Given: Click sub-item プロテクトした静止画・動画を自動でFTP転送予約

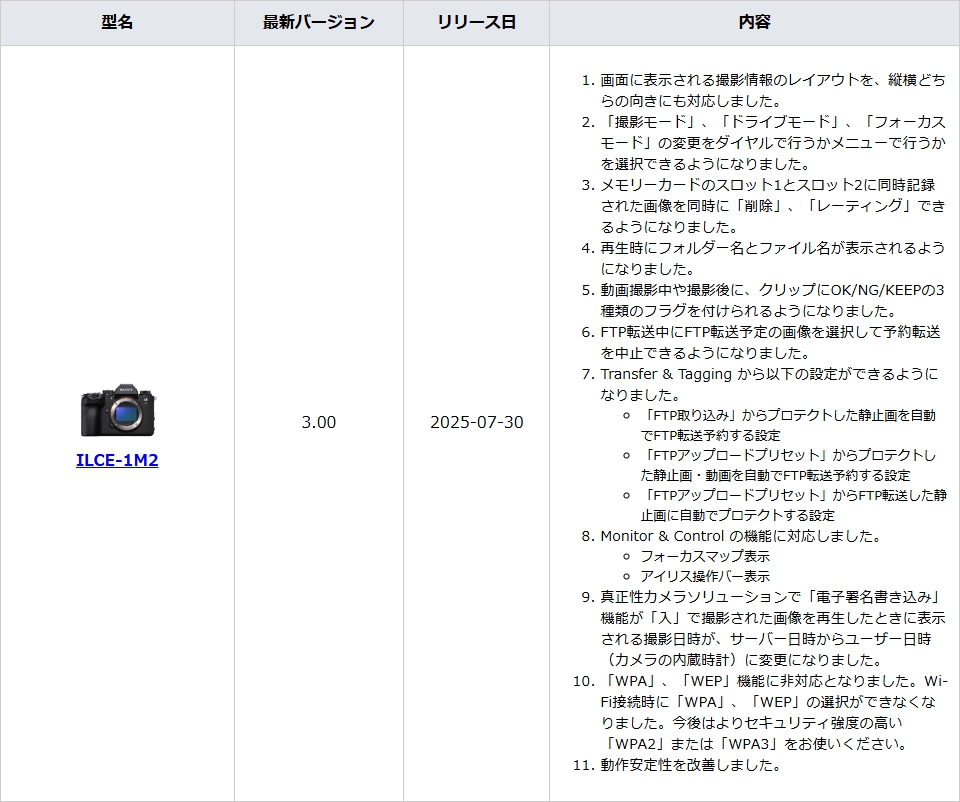Looking at the screenshot, I should (788, 465).
